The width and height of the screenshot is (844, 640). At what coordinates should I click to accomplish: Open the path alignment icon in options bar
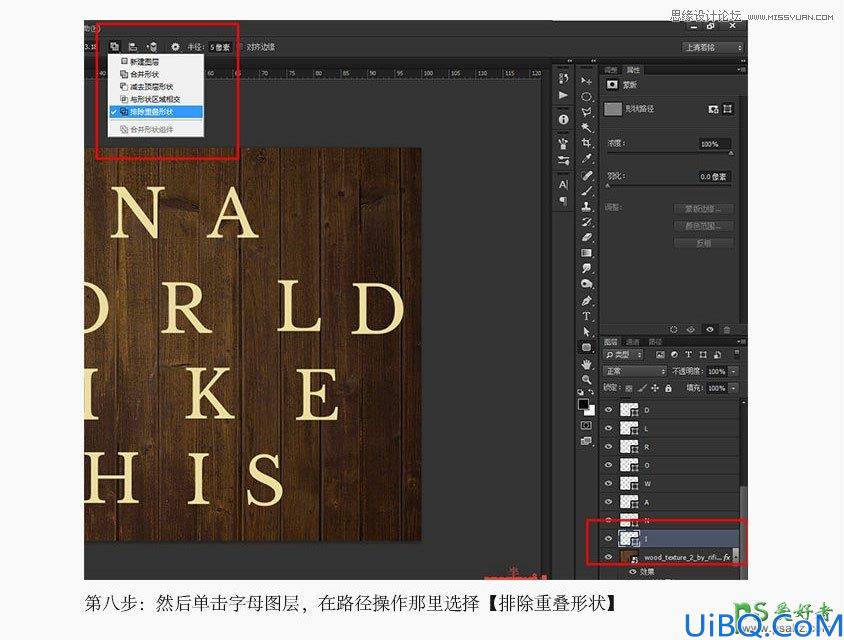coord(133,47)
